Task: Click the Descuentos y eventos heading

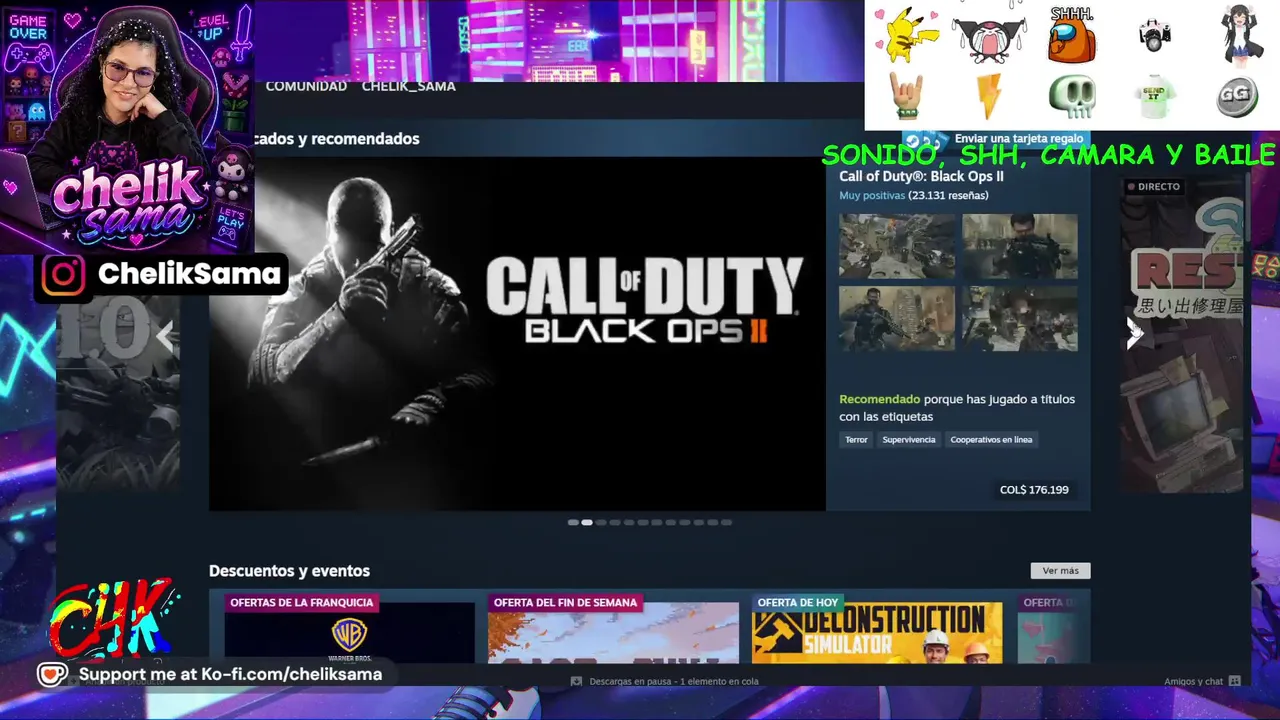Action: [x=289, y=571]
